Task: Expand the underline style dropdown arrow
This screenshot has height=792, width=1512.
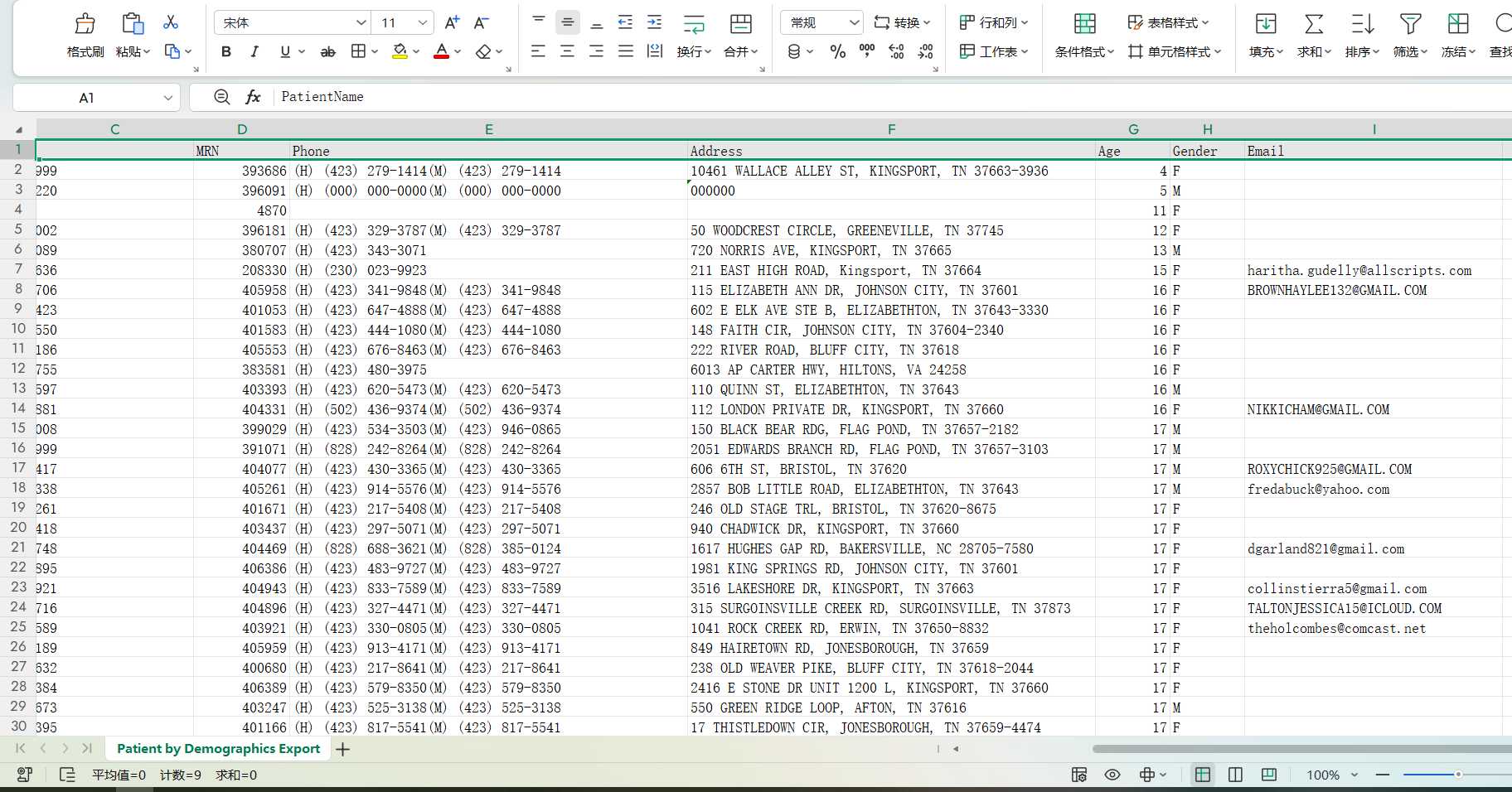Action: click(x=302, y=51)
